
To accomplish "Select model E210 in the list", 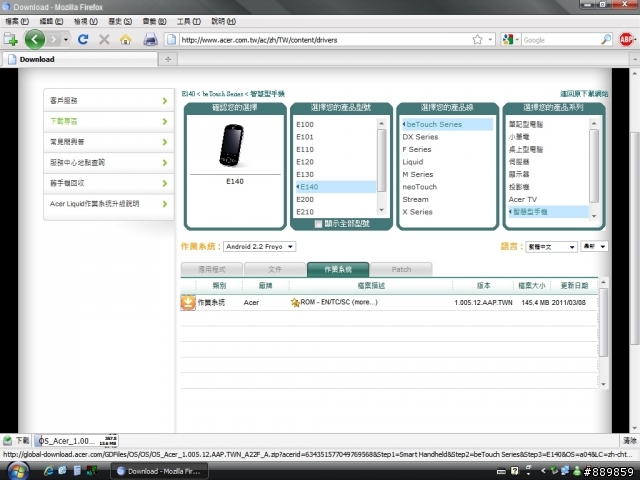I will coord(305,212).
